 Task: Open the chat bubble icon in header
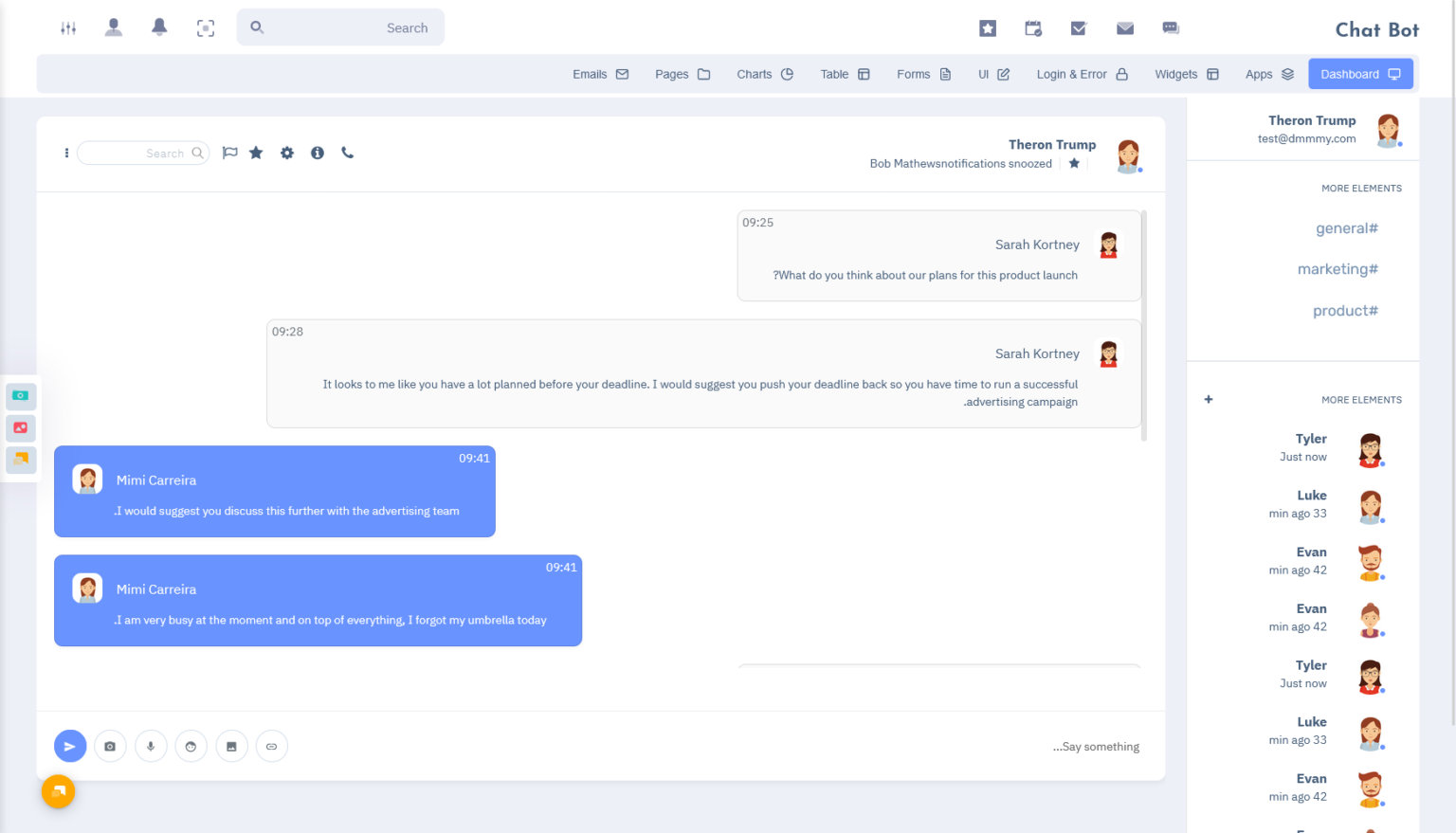pyautogui.click(x=1171, y=28)
